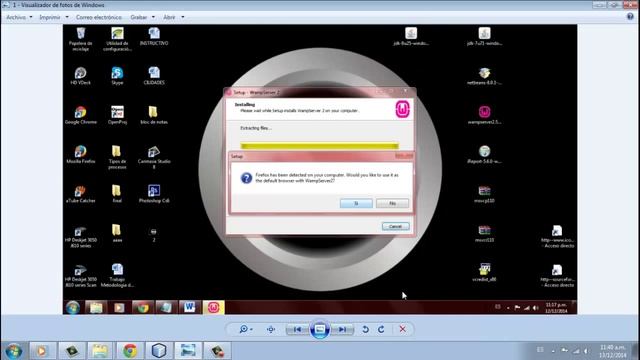Click the Papelera de reciclaje icon in the photo
The width and height of the screenshot is (640, 360).
point(80,39)
